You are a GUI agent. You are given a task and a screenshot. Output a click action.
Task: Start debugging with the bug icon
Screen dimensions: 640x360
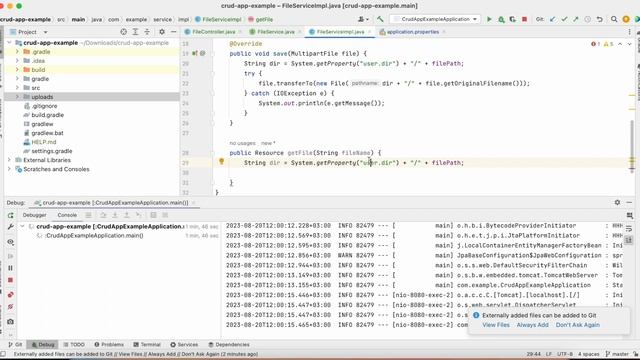pyautogui.click(x=501, y=19)
